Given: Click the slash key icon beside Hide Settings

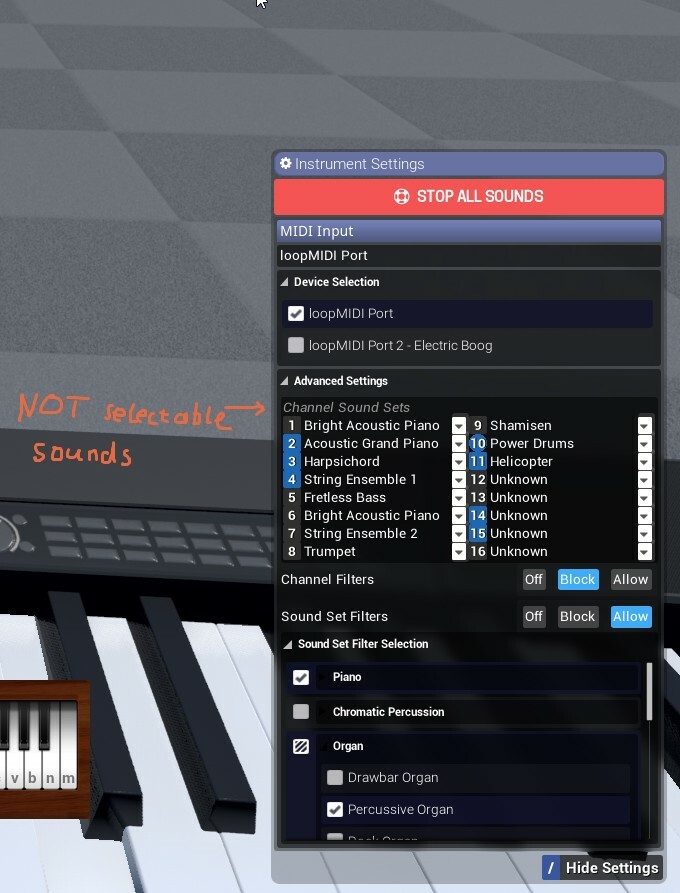Looking at the screenshot, I should (x=550, y=867).
